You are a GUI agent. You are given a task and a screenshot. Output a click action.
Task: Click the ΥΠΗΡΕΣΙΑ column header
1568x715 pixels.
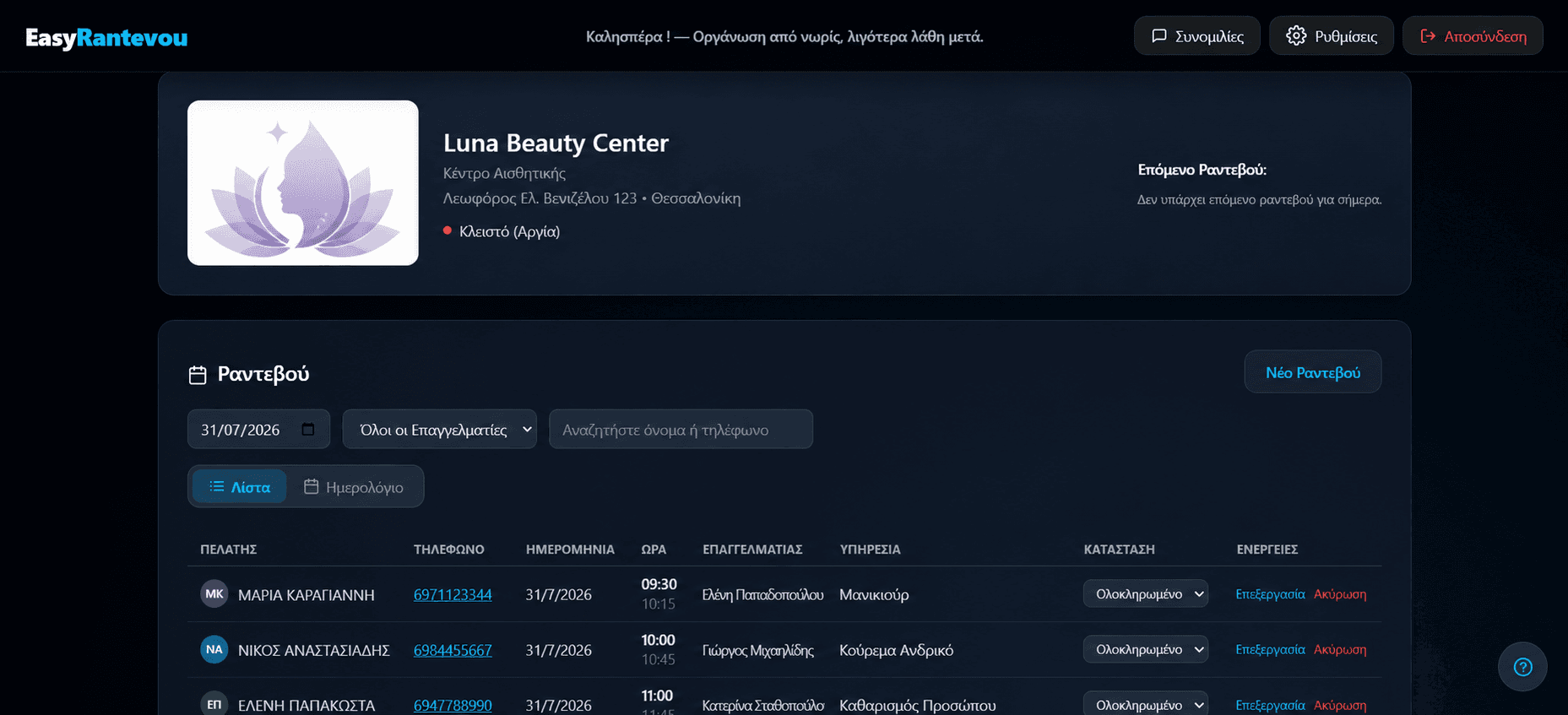870,550
